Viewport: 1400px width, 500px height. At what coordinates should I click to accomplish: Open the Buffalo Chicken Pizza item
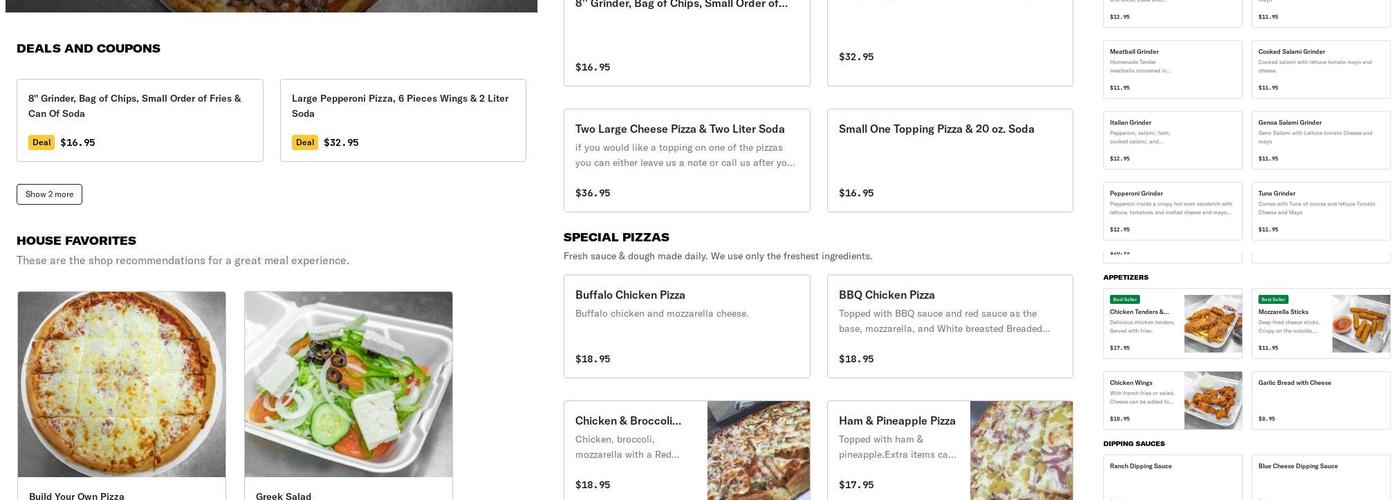click(x=686, y=326)
